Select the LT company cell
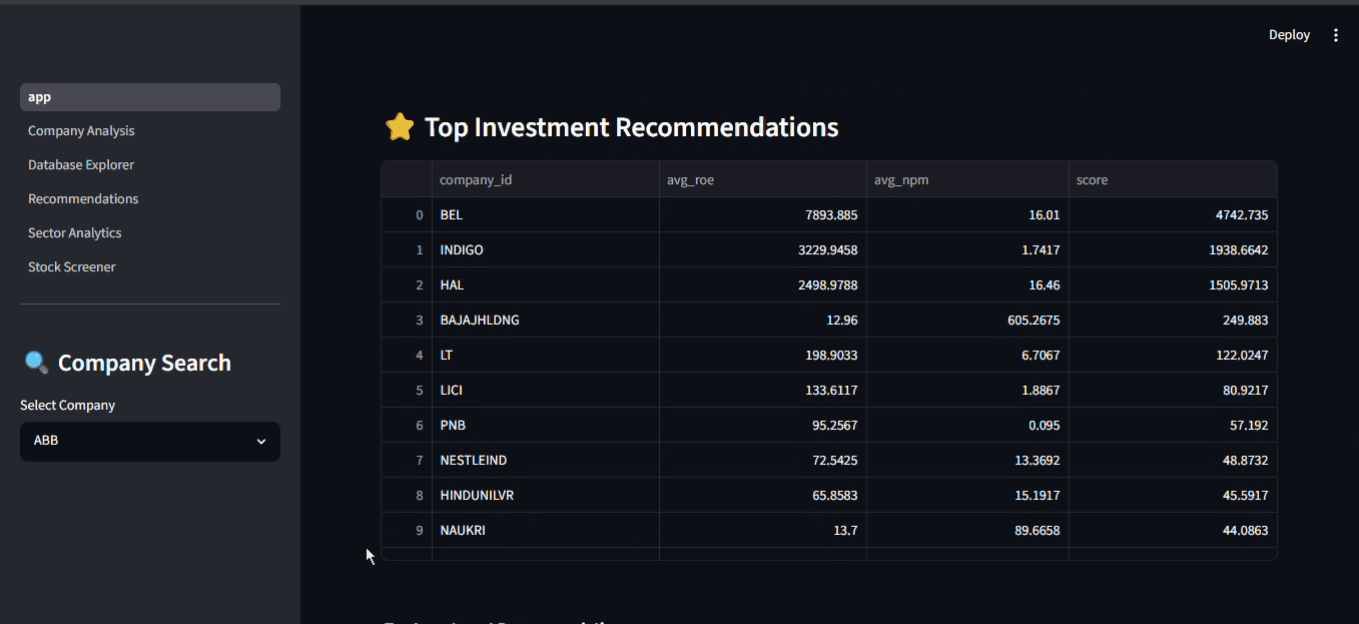Viewport: 1359px width, 624px height. point(545,355)
